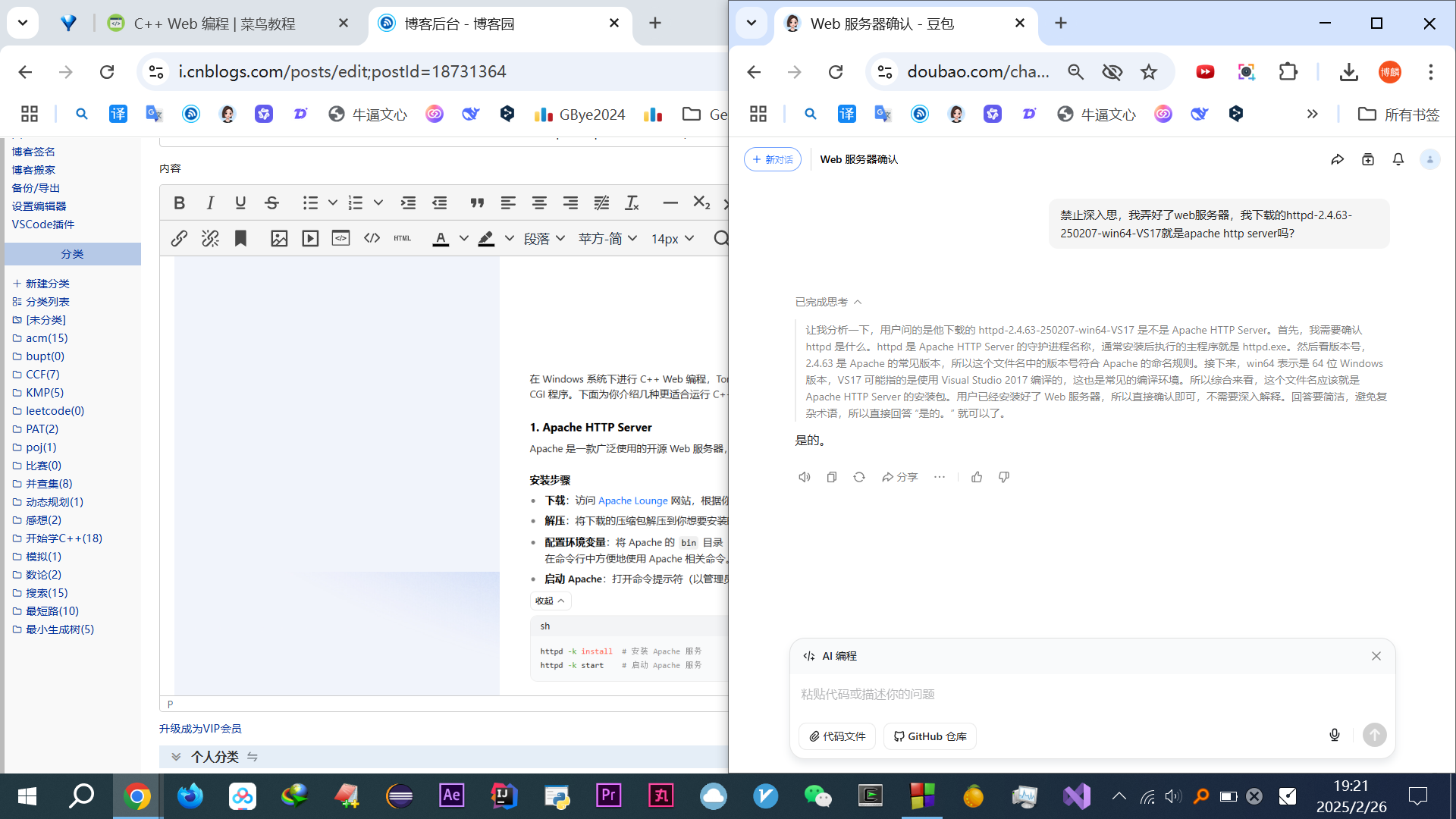
Task: Click the copy icon under Doubao reply
Action: (x=831, y=477)
